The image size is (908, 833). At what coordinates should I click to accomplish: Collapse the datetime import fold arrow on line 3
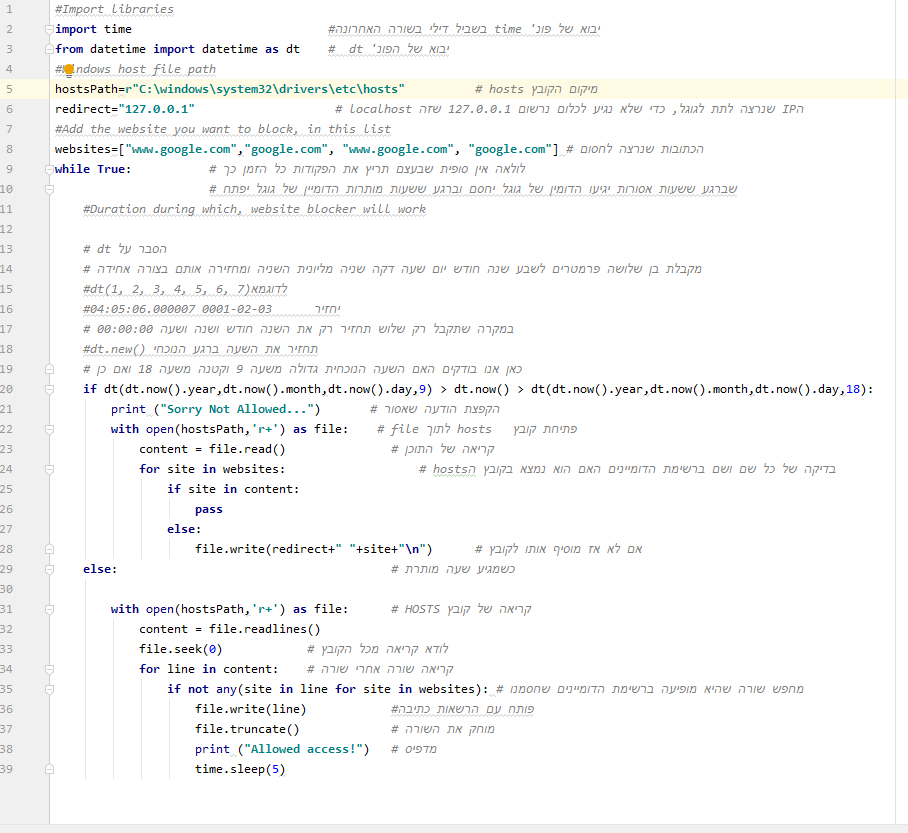click(x=47, y=49)
